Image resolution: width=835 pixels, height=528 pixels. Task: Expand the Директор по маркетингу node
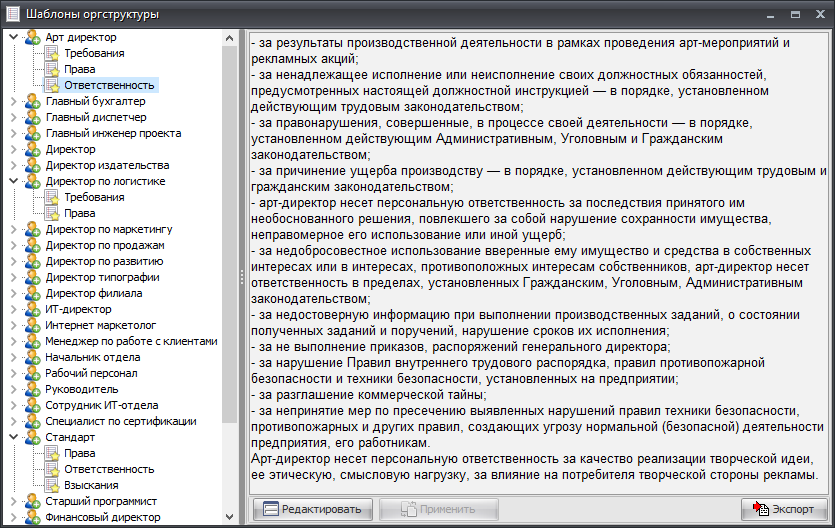[13, 229]
